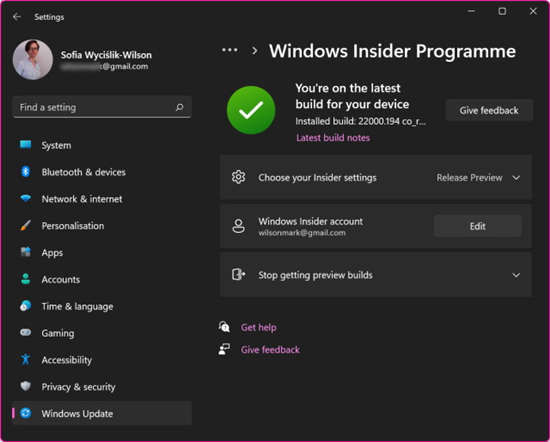Image resolution: width=550 pixels, height=442 pixels.
Task: Click the Bluetooth icon in sidebar
Action: pyautogui.click(x=25, y=172)
